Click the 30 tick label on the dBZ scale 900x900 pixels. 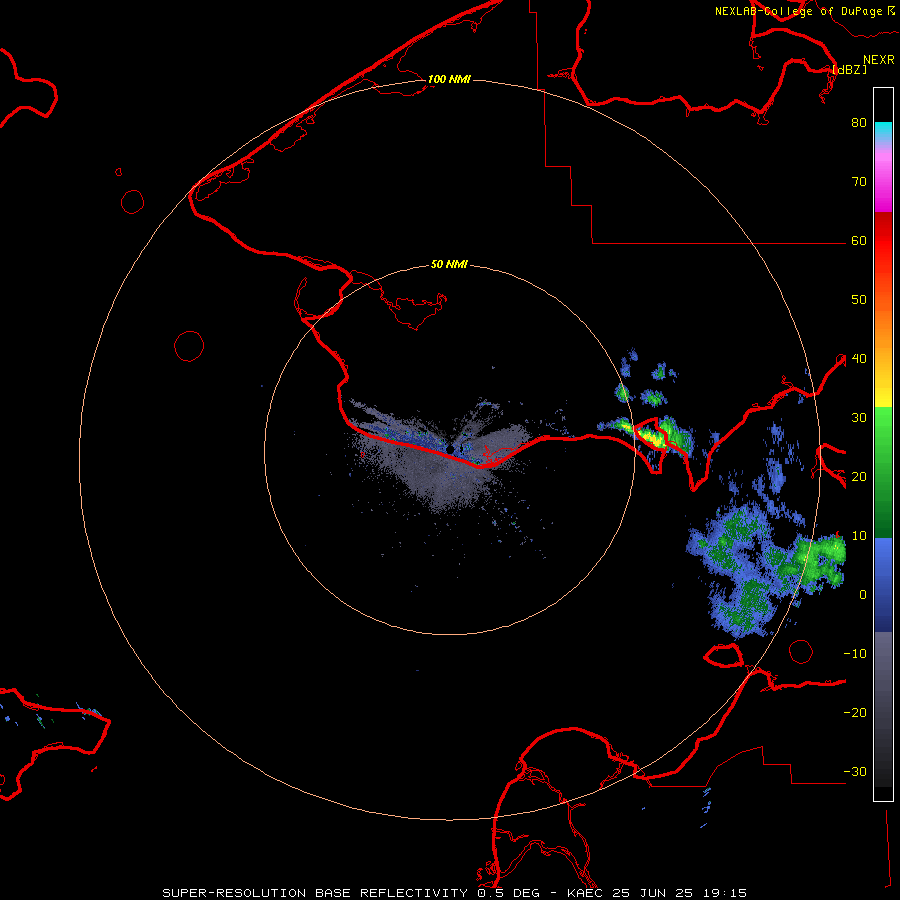tap(859, 418)
